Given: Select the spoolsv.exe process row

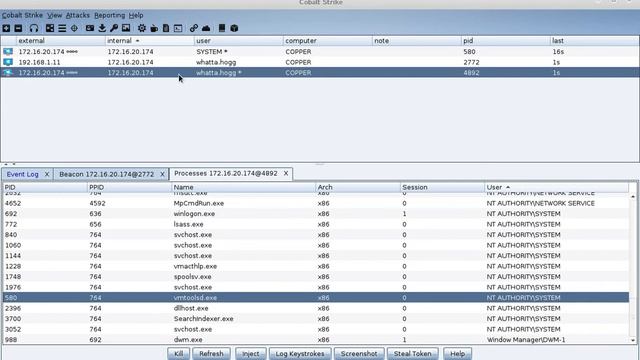Looking at the screenshot, I should pyautogui.click(x=316, y=277).
